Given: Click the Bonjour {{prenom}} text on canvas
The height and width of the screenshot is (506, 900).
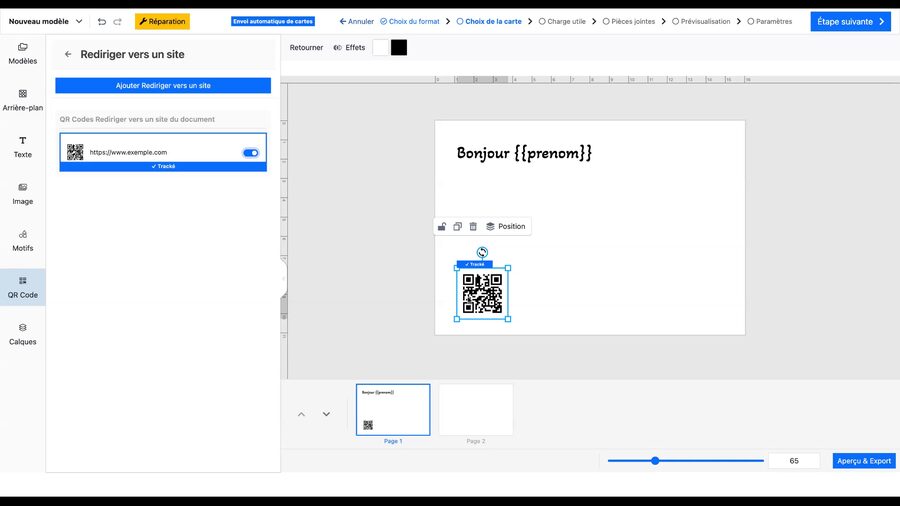Looking at the screenshot, I should (x=524, y=153).
